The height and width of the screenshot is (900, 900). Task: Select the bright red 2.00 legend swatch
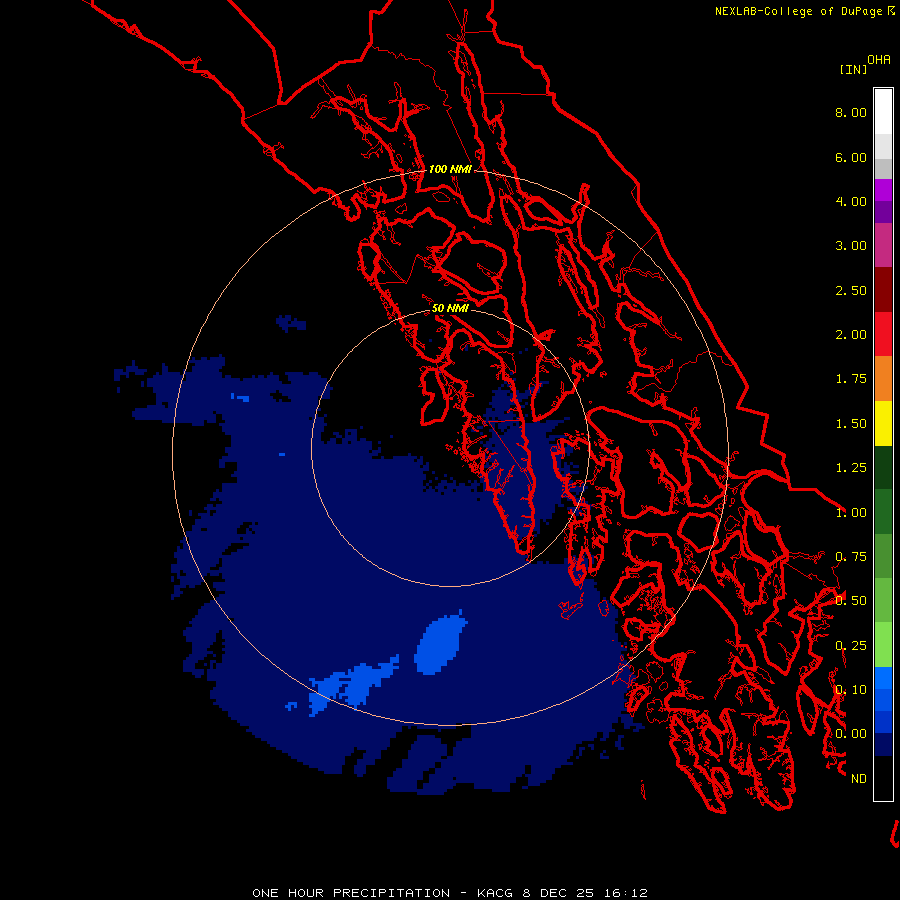coord(883,334)
